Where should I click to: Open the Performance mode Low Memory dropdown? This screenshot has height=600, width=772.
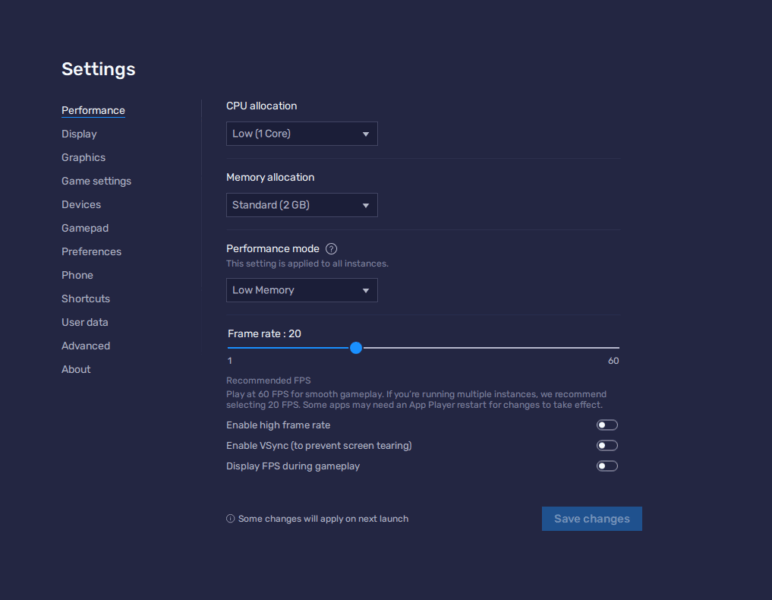click(301, 290)
